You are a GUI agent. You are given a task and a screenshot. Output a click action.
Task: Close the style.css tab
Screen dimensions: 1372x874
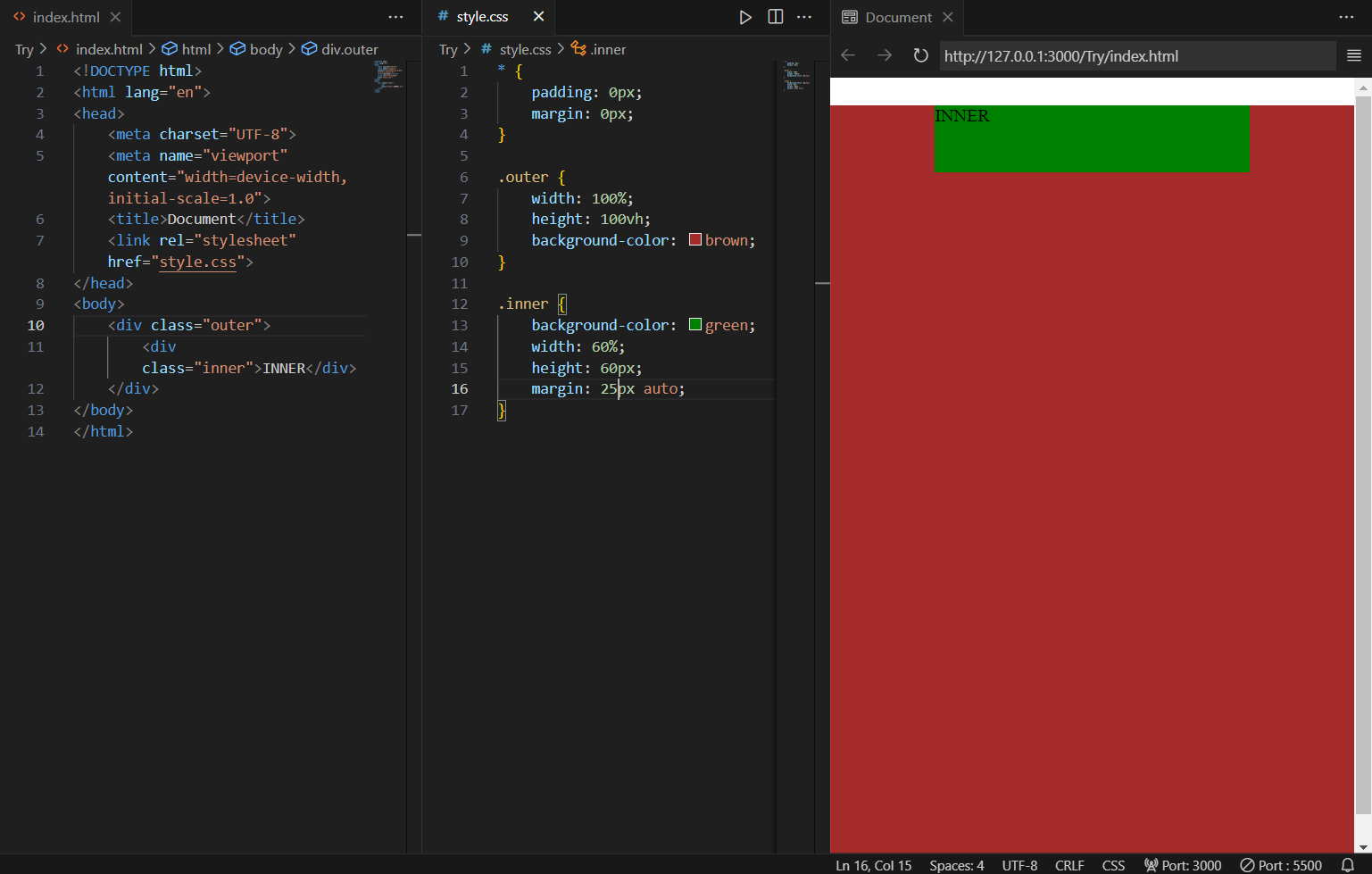coord(538,17)
